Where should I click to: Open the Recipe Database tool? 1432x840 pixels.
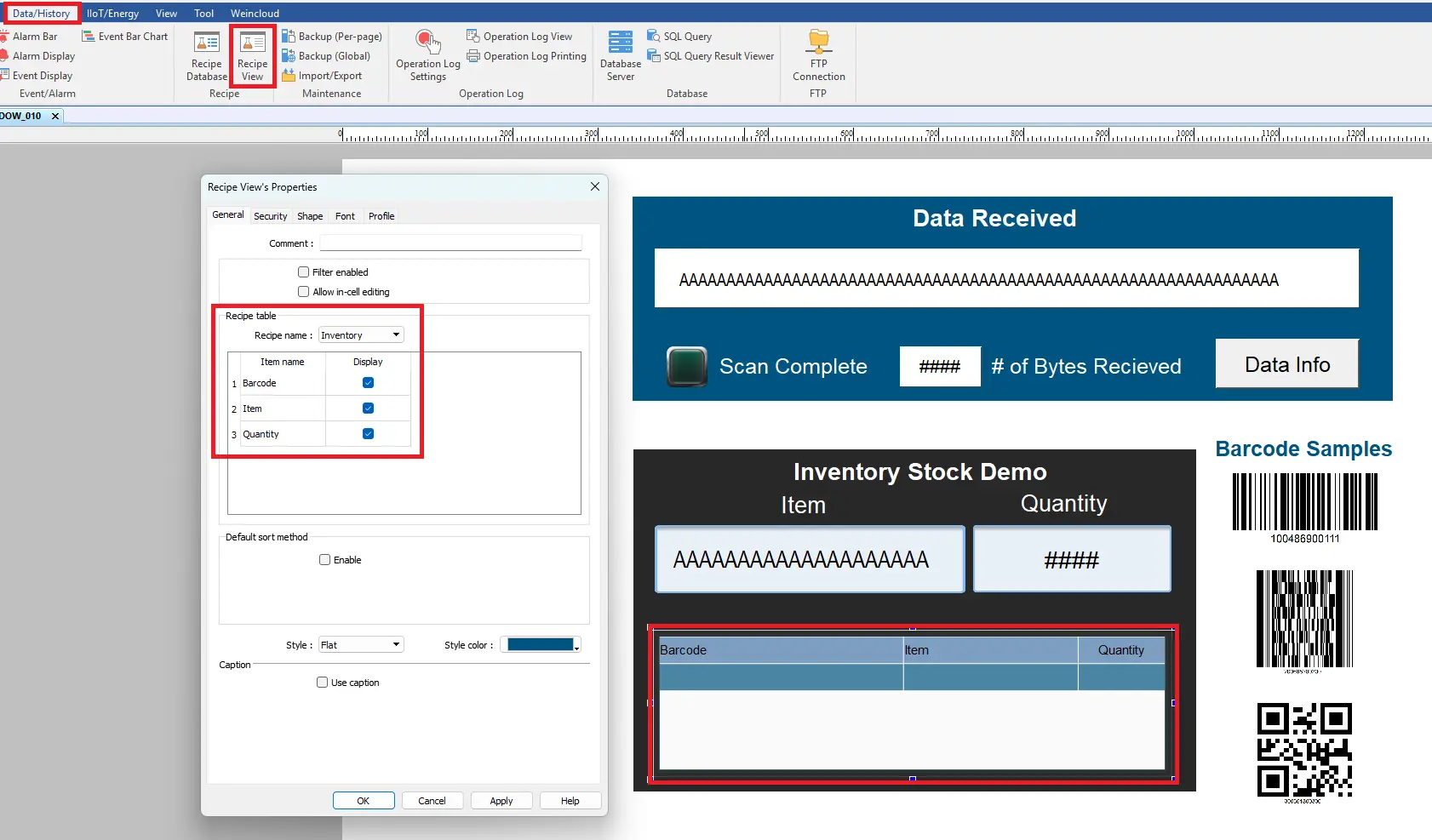pyautogui.click(x=206, y=55)
